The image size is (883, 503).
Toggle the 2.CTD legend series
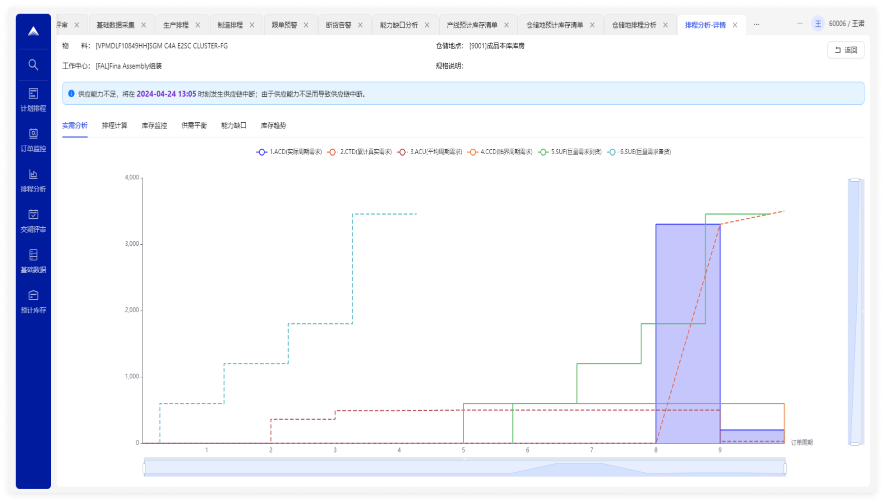[359, 152]
